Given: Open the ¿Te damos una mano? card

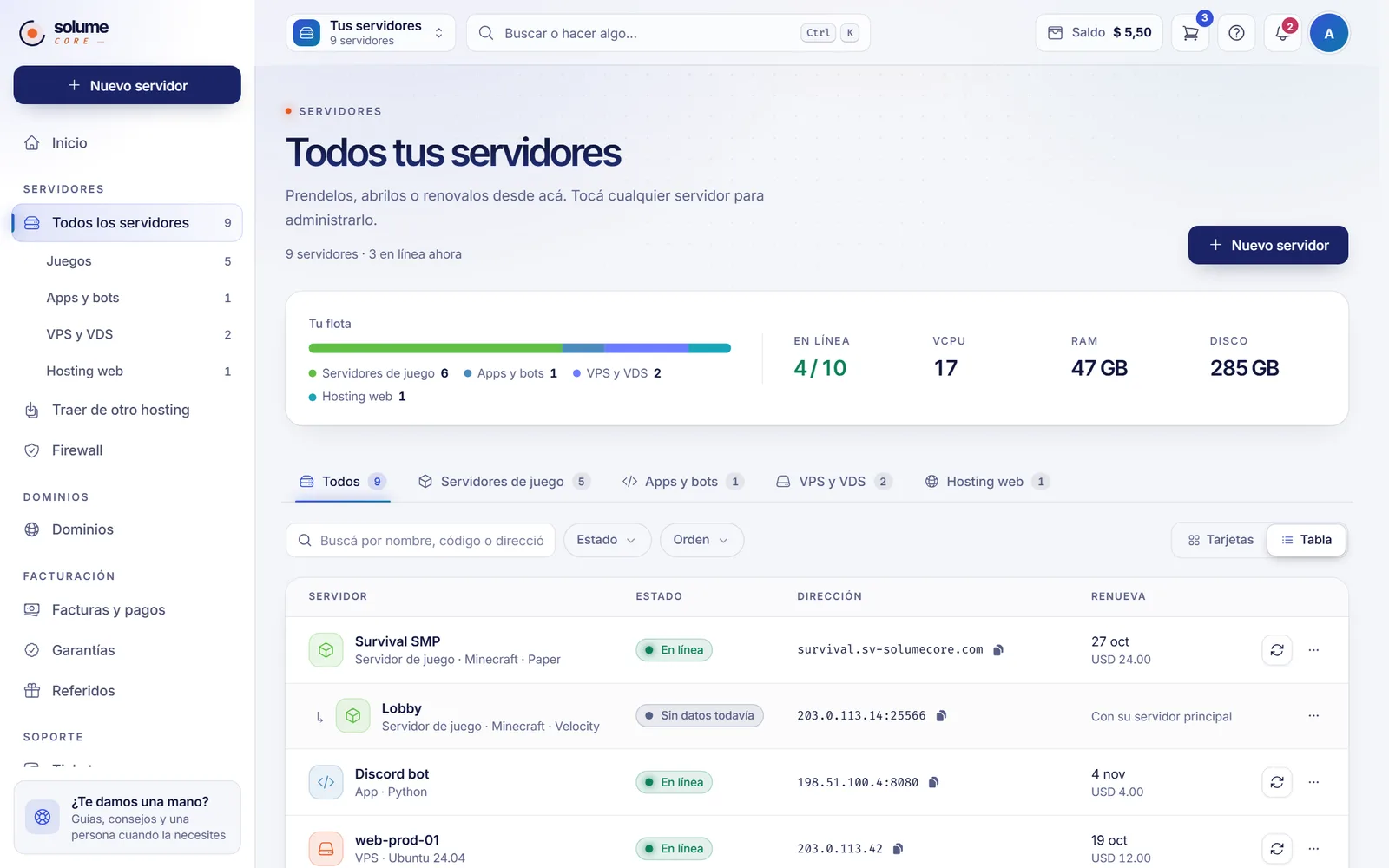Looking at the screenshot, I should coord(127,818).
